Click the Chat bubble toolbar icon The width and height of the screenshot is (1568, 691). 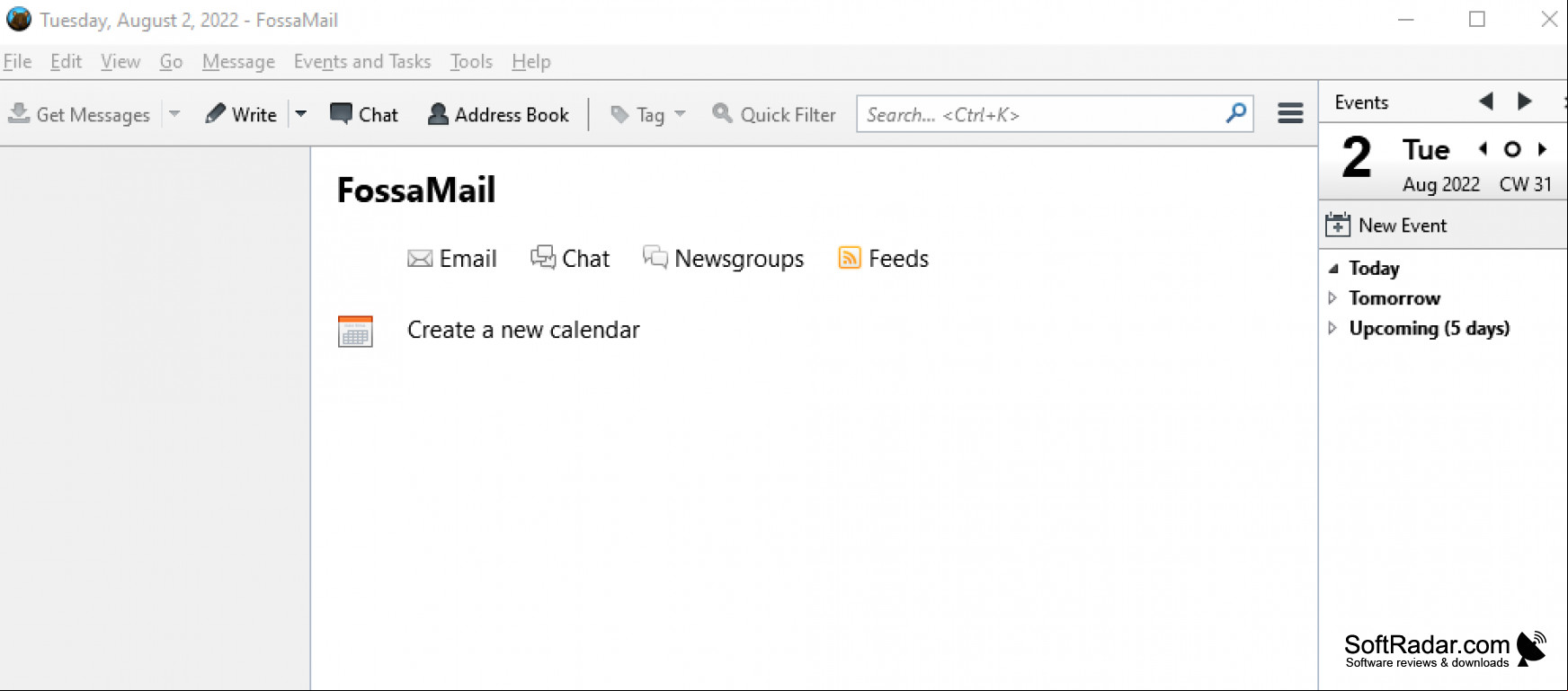(x=341, y=113)
